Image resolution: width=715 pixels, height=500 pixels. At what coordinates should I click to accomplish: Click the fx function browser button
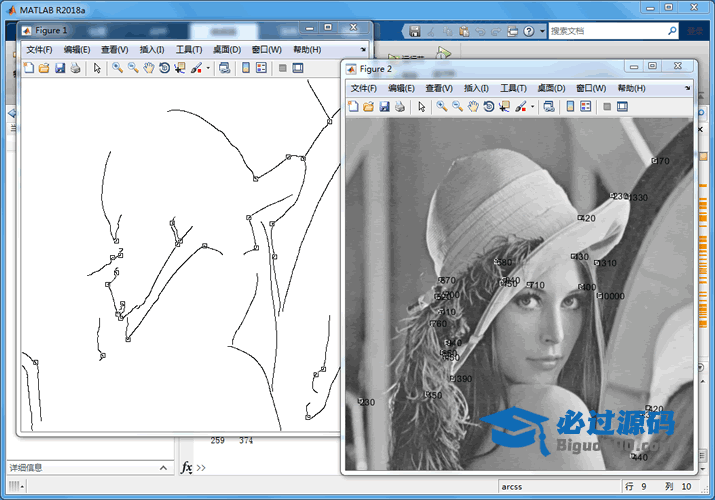[187, 468]
